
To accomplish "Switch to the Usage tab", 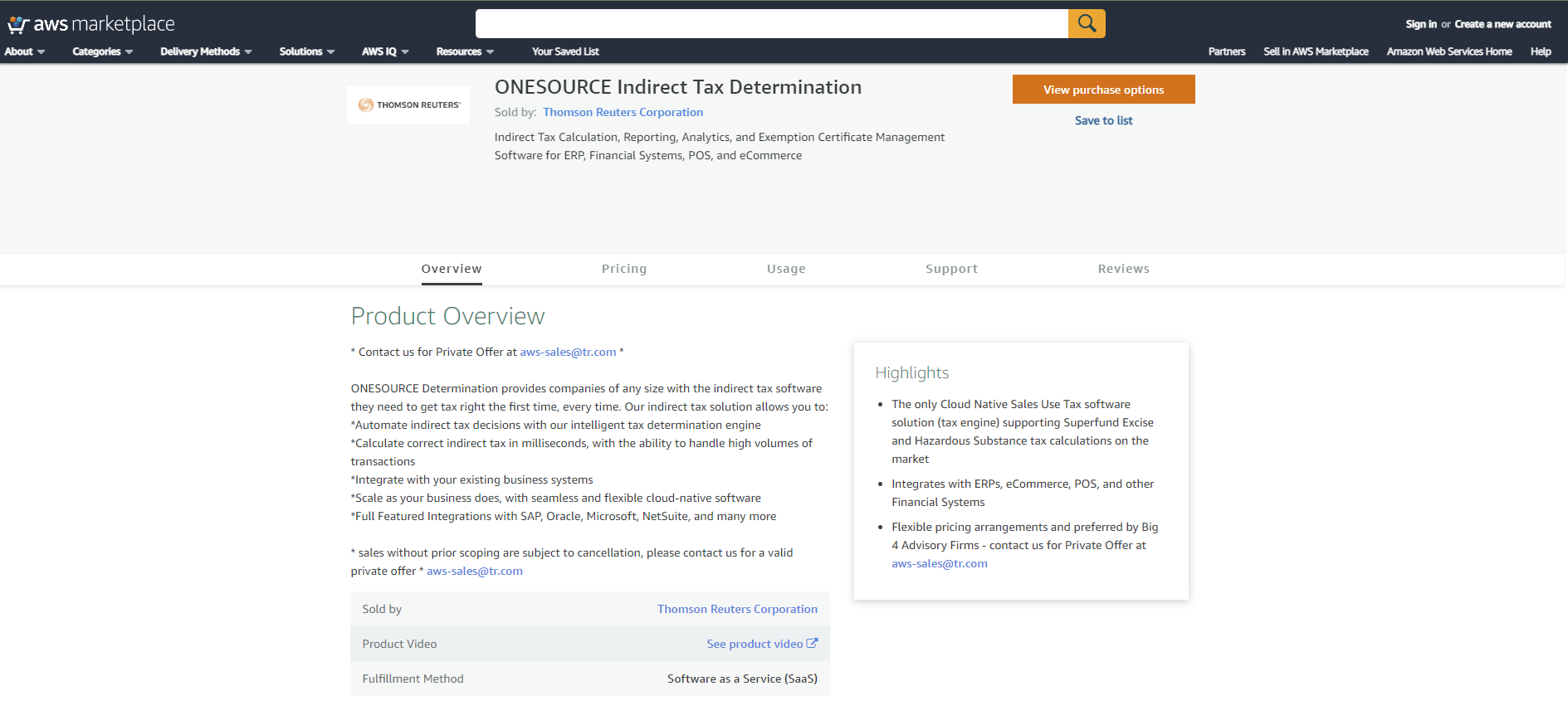I will (x=786, y=269).
